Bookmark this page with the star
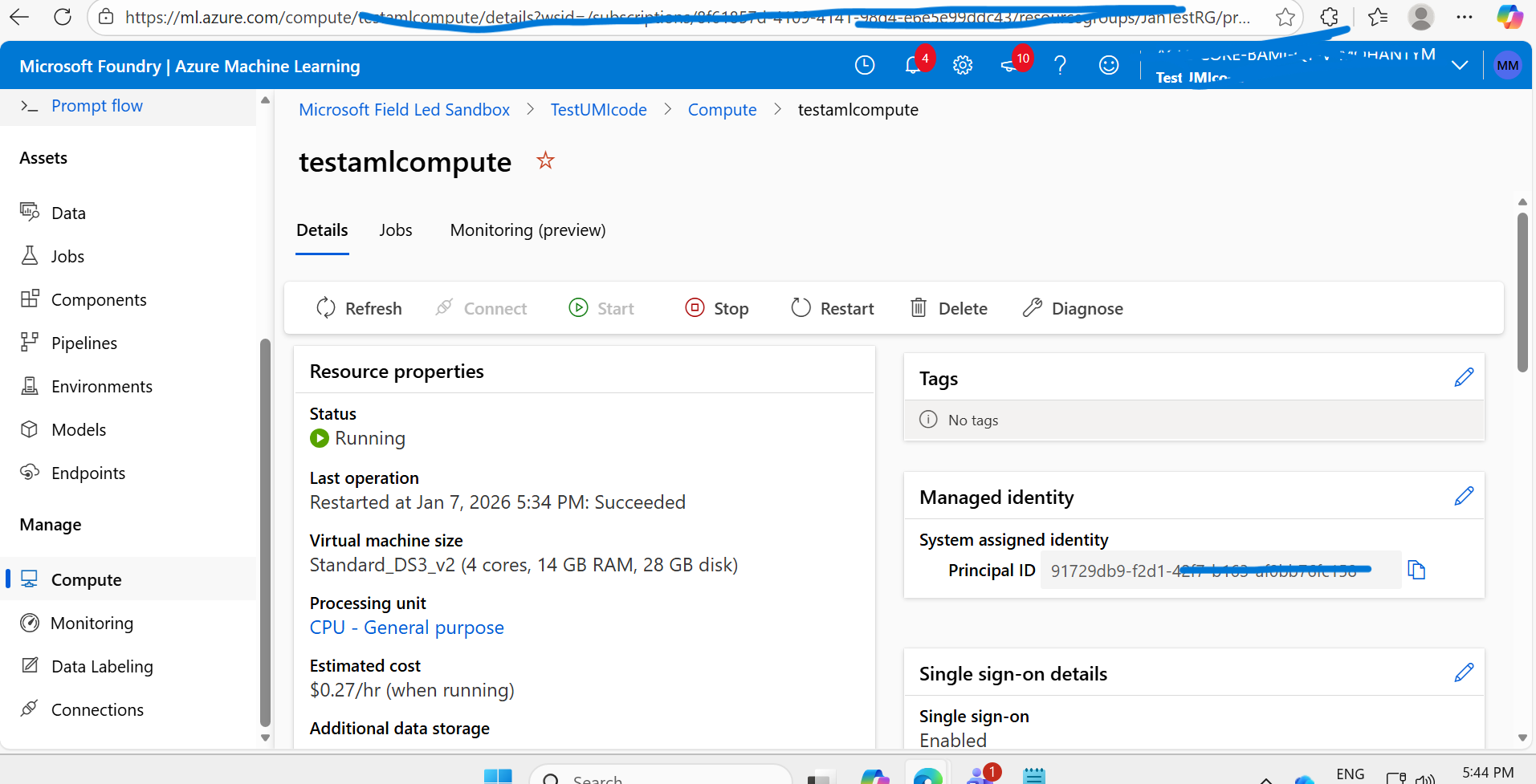The image size is (1536, 784). [1285, 17]
